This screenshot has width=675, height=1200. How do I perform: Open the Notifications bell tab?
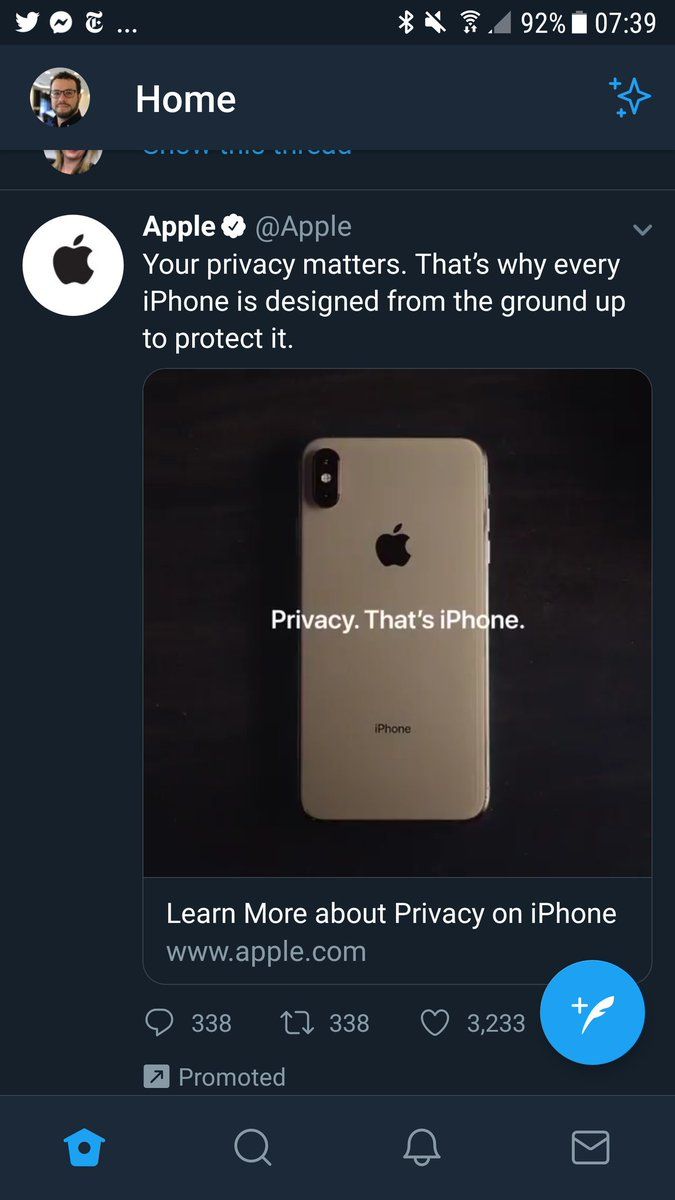(x=422, y=1147)
